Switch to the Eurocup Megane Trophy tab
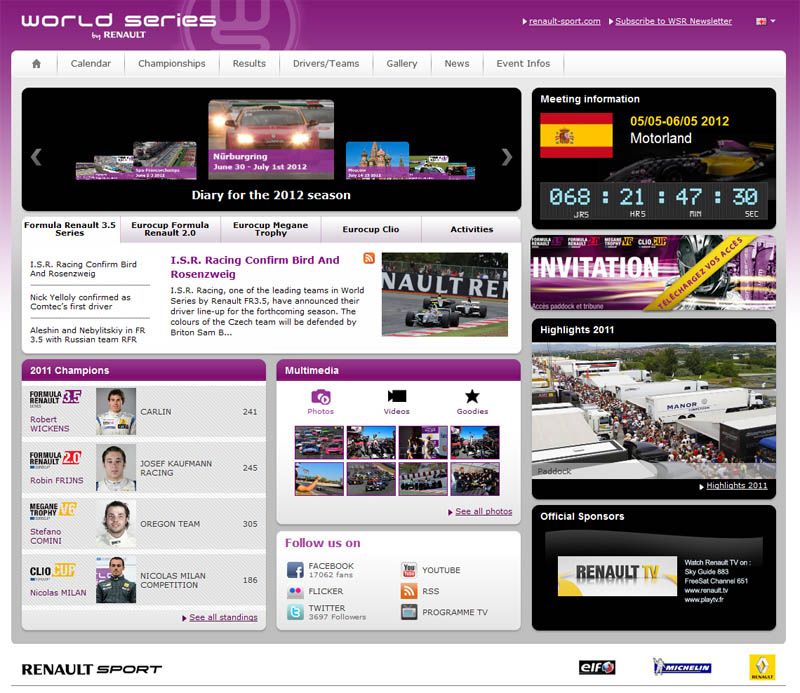The image size is (800, 693). (x=271, y=229)
